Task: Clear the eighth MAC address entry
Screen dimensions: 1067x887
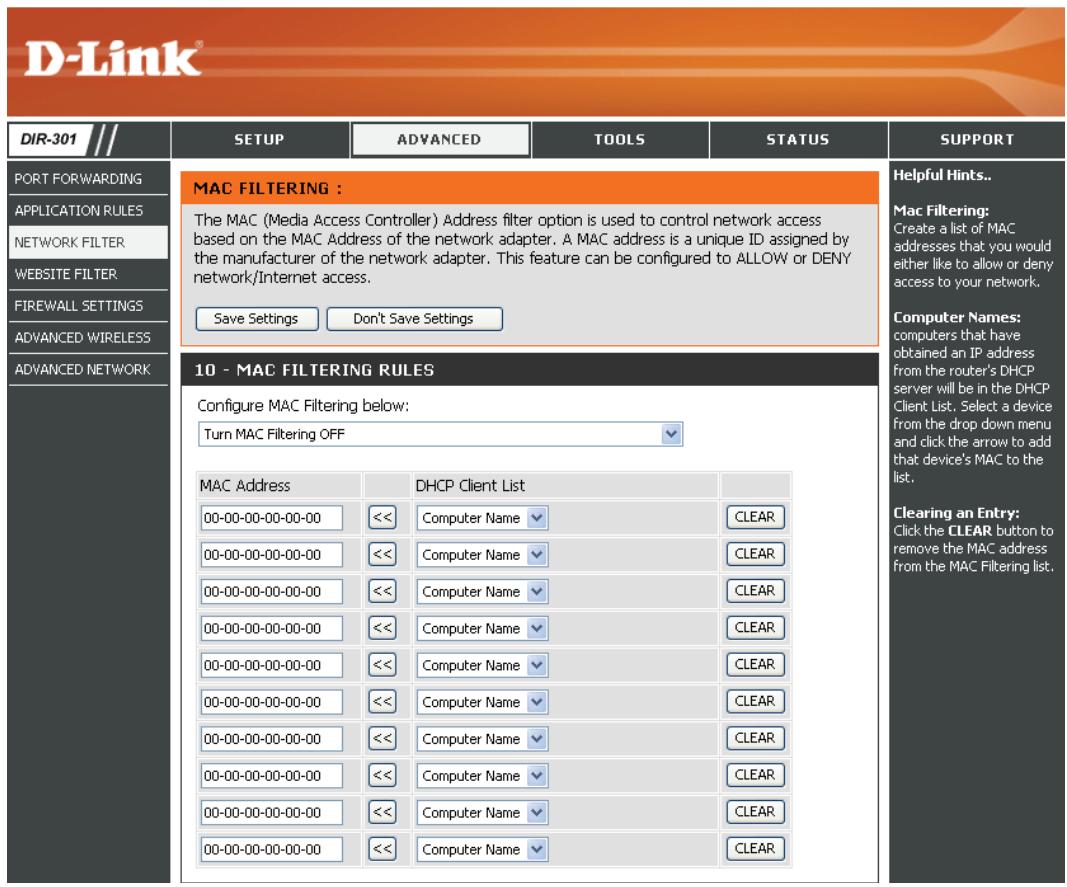Action: 755,775
